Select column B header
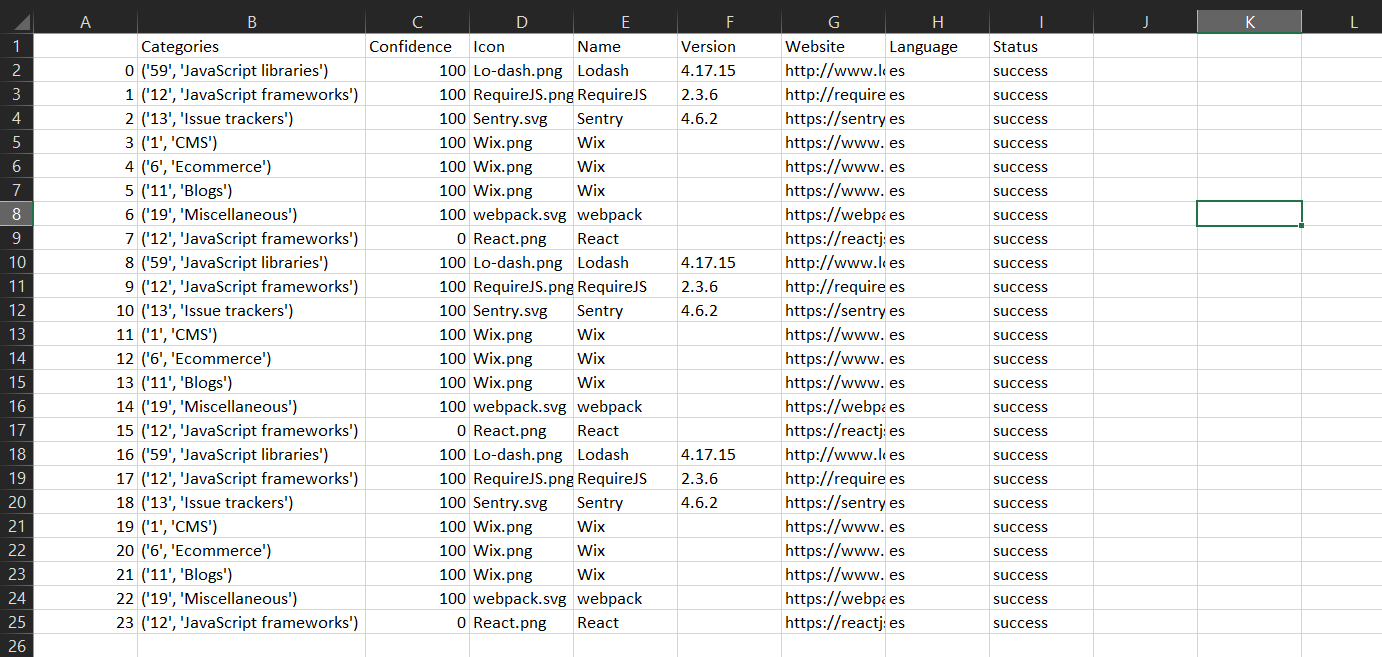 pyautogui.click(x=251, y=22)
